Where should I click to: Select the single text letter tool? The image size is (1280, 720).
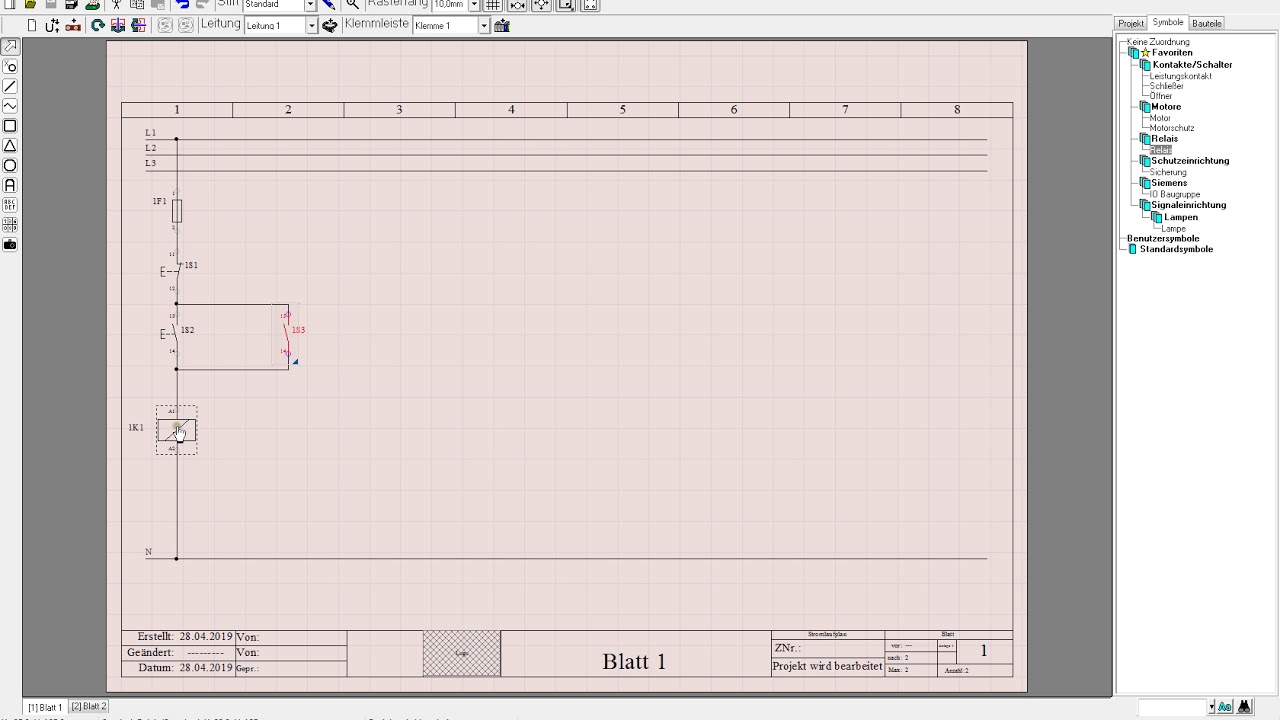click(x=10, y=185)
